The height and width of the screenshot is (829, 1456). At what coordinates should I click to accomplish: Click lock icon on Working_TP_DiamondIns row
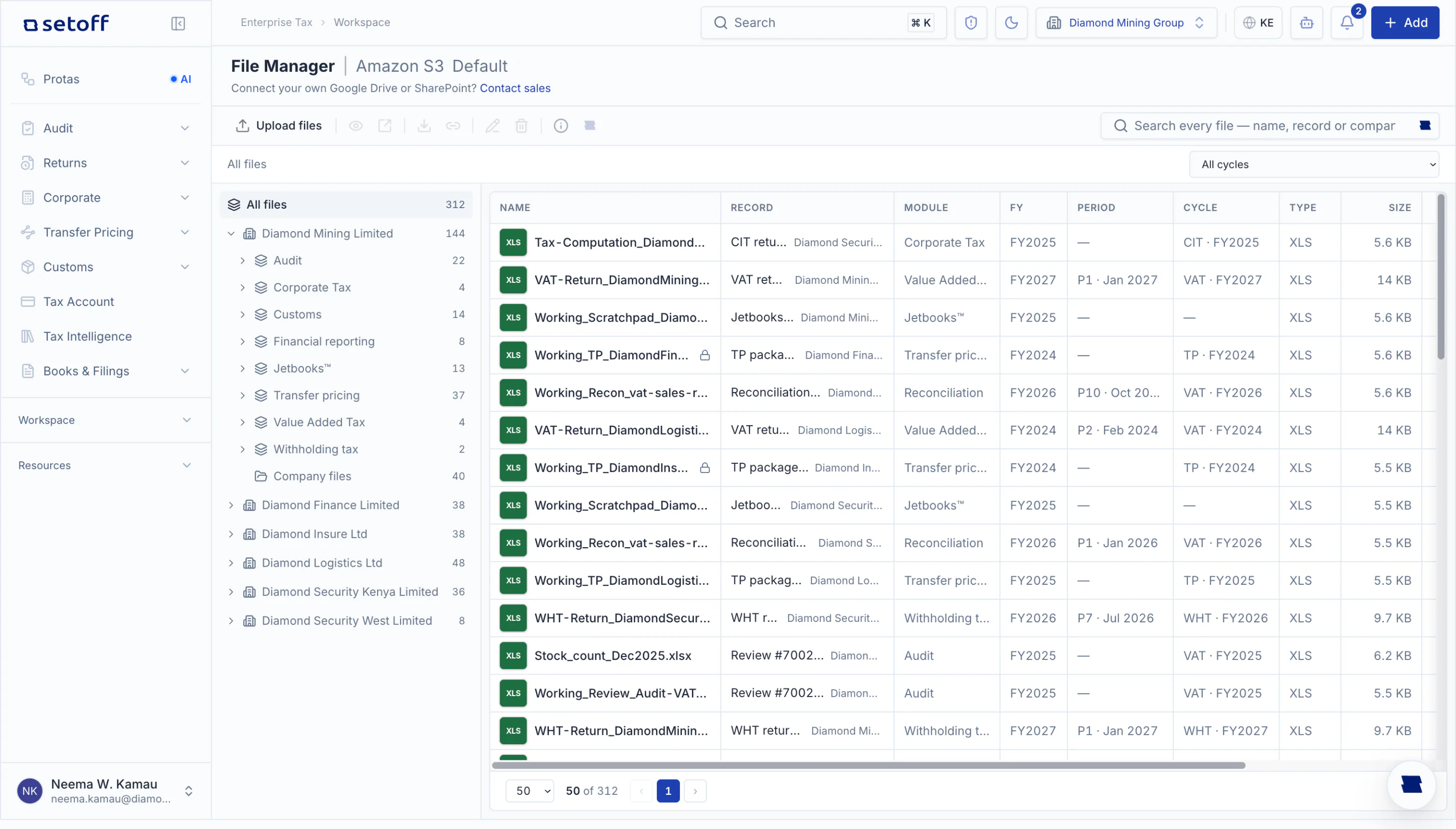point(704,468)
